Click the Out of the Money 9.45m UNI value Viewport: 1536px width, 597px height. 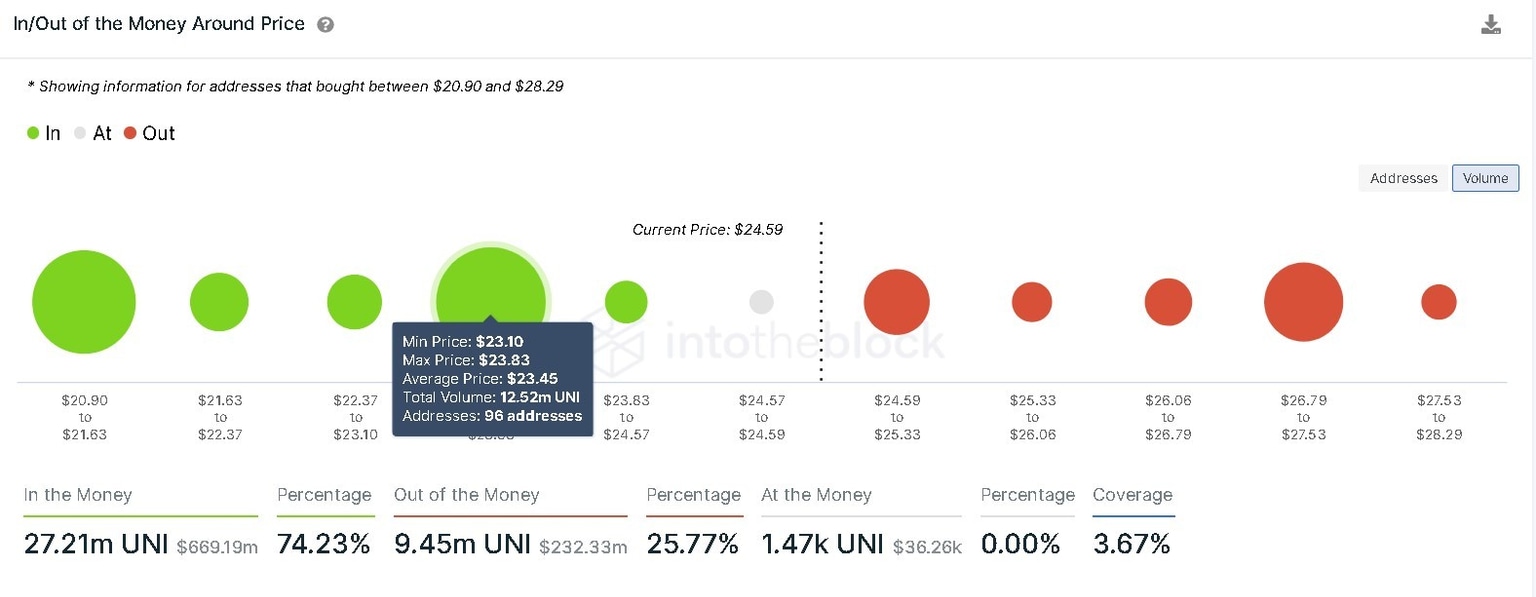point(463,544)
